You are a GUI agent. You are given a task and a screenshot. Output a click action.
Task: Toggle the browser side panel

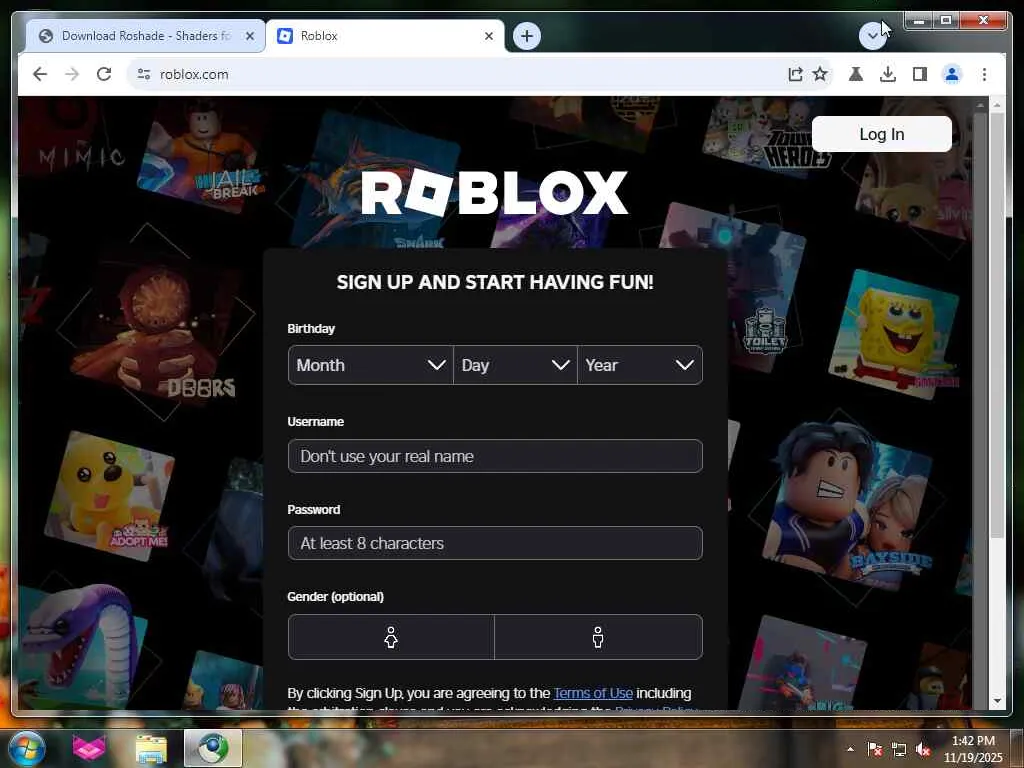tap(920, 74)
